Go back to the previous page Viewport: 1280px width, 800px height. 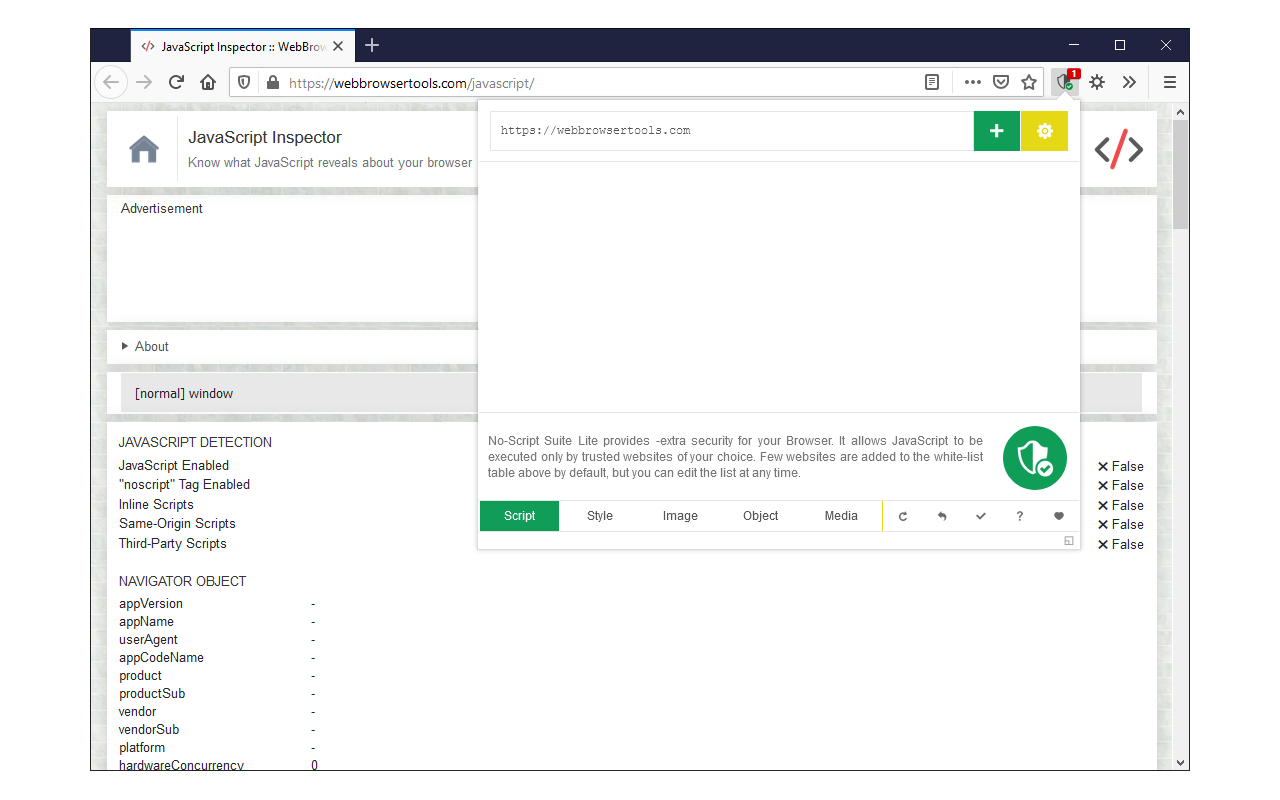111,82
